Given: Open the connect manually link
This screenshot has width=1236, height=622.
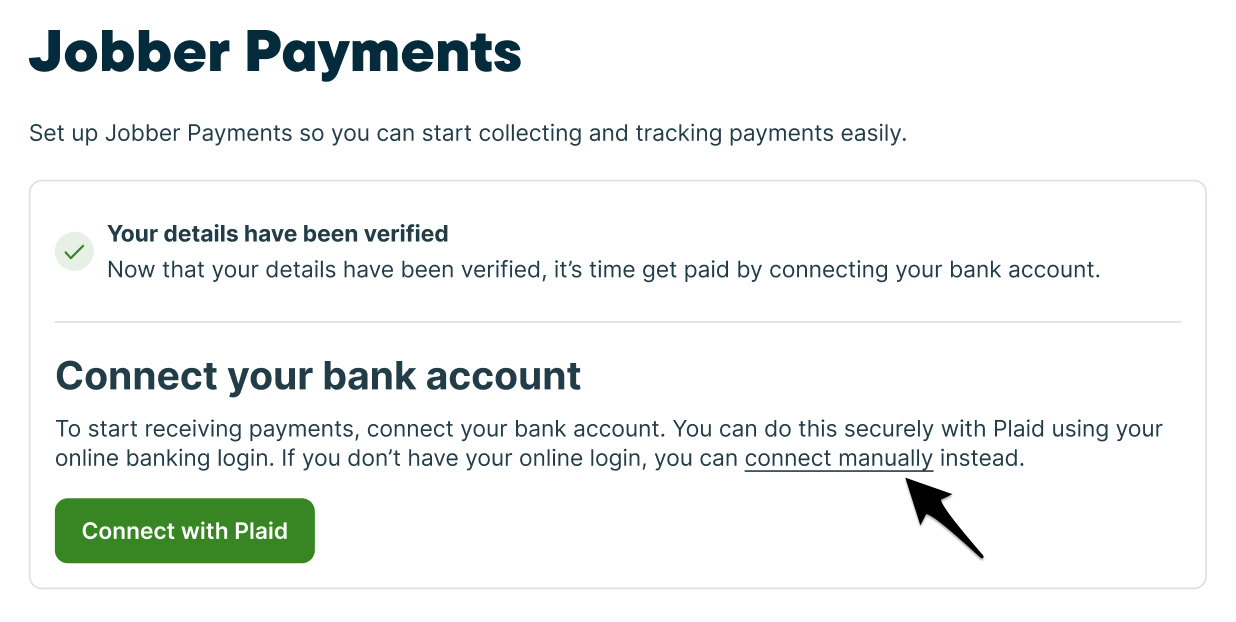Looking at the screenshot, I should click(x=838, y=459).
